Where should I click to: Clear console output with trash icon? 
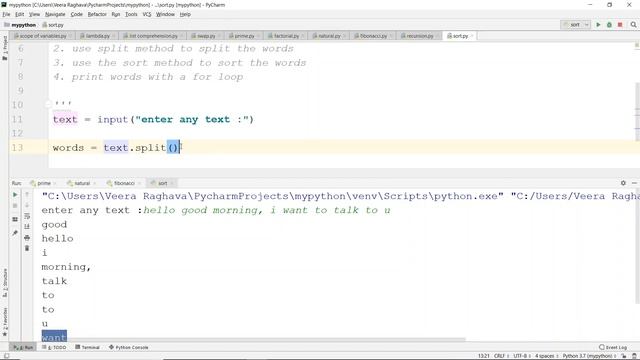click(27, 248)
